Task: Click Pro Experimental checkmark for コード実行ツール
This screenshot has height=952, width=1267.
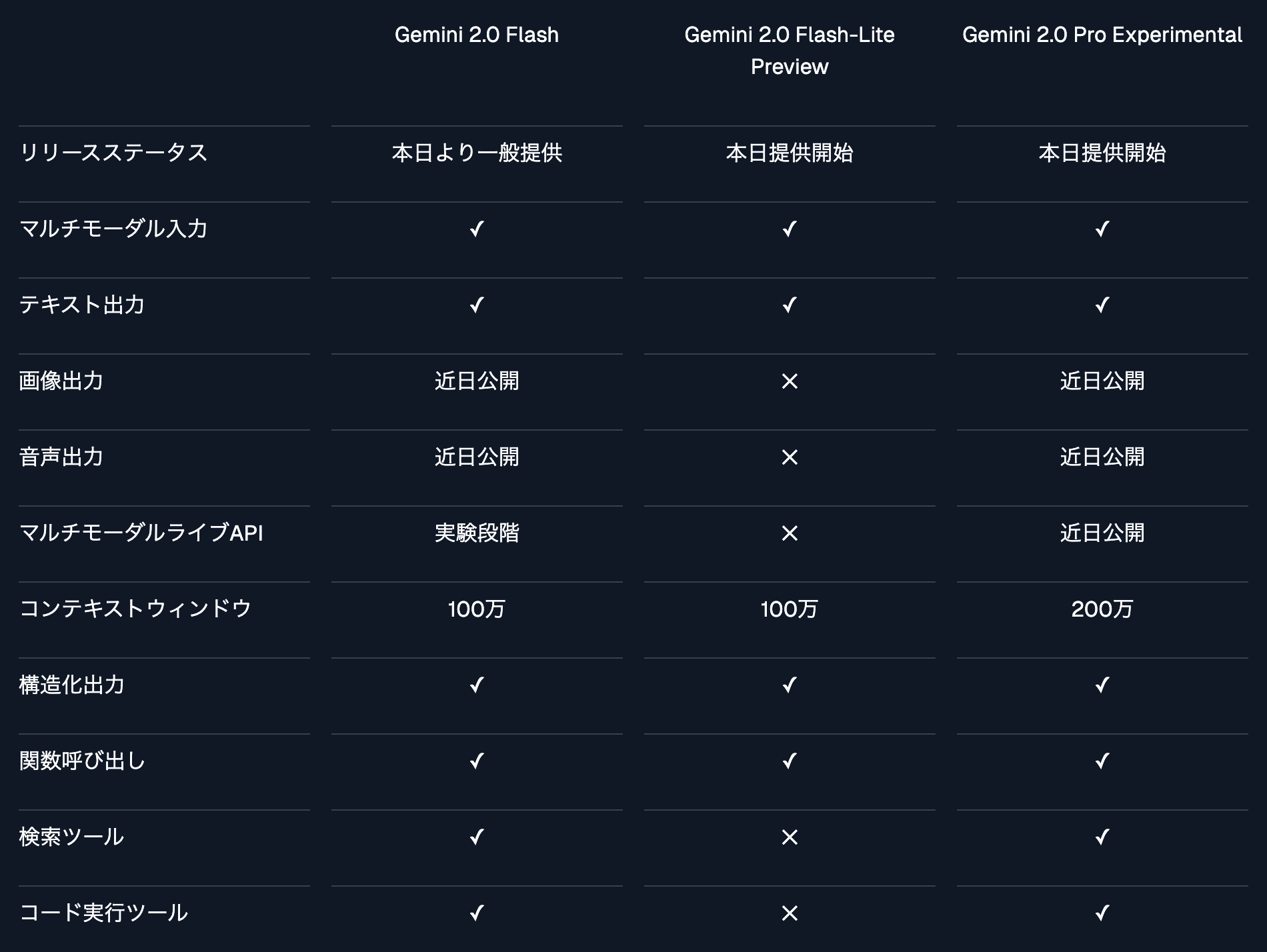Action: pos(1102,913)
